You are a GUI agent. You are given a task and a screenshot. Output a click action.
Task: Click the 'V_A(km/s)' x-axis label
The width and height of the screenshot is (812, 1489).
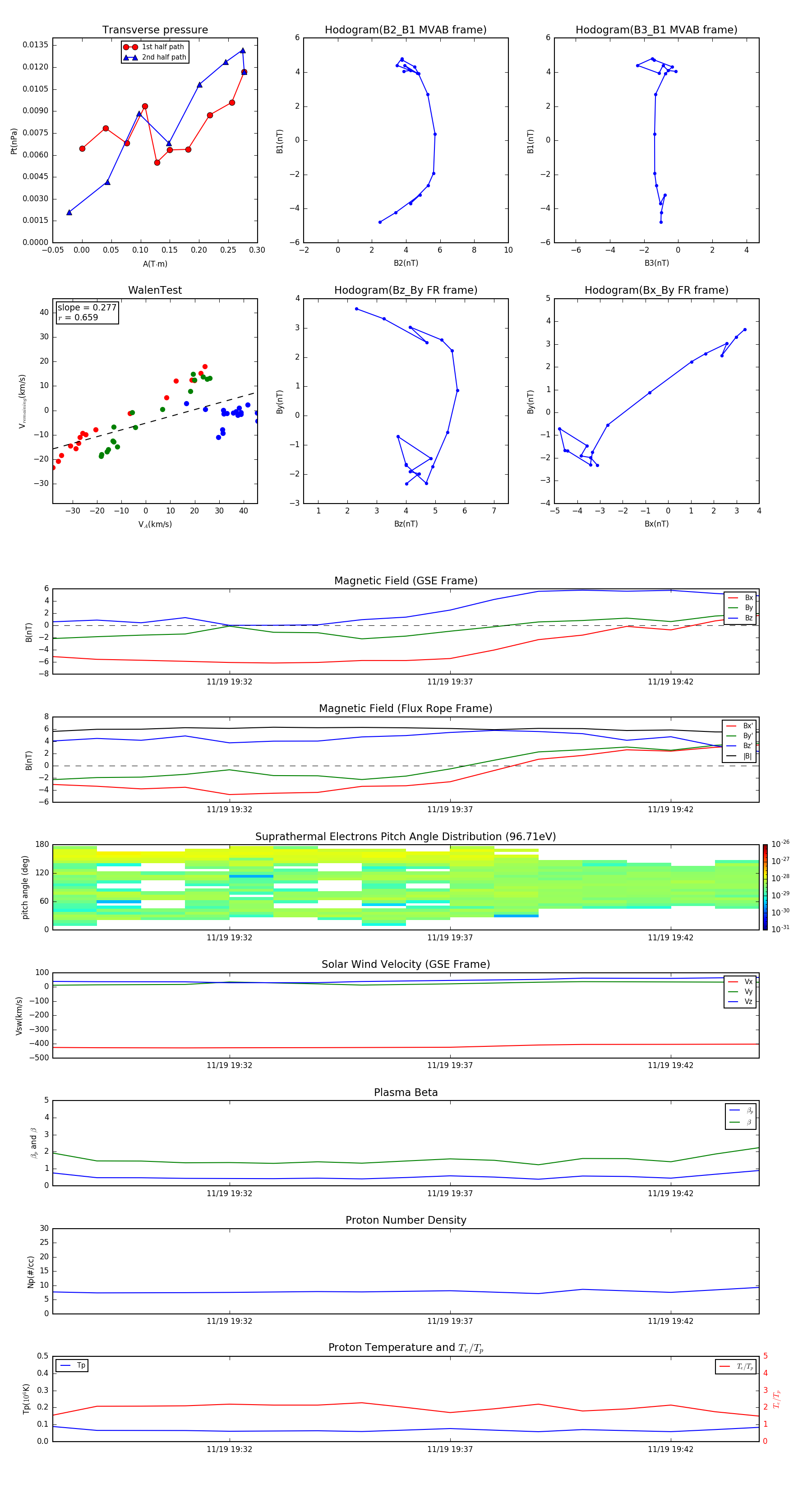[x=155, y=524]
